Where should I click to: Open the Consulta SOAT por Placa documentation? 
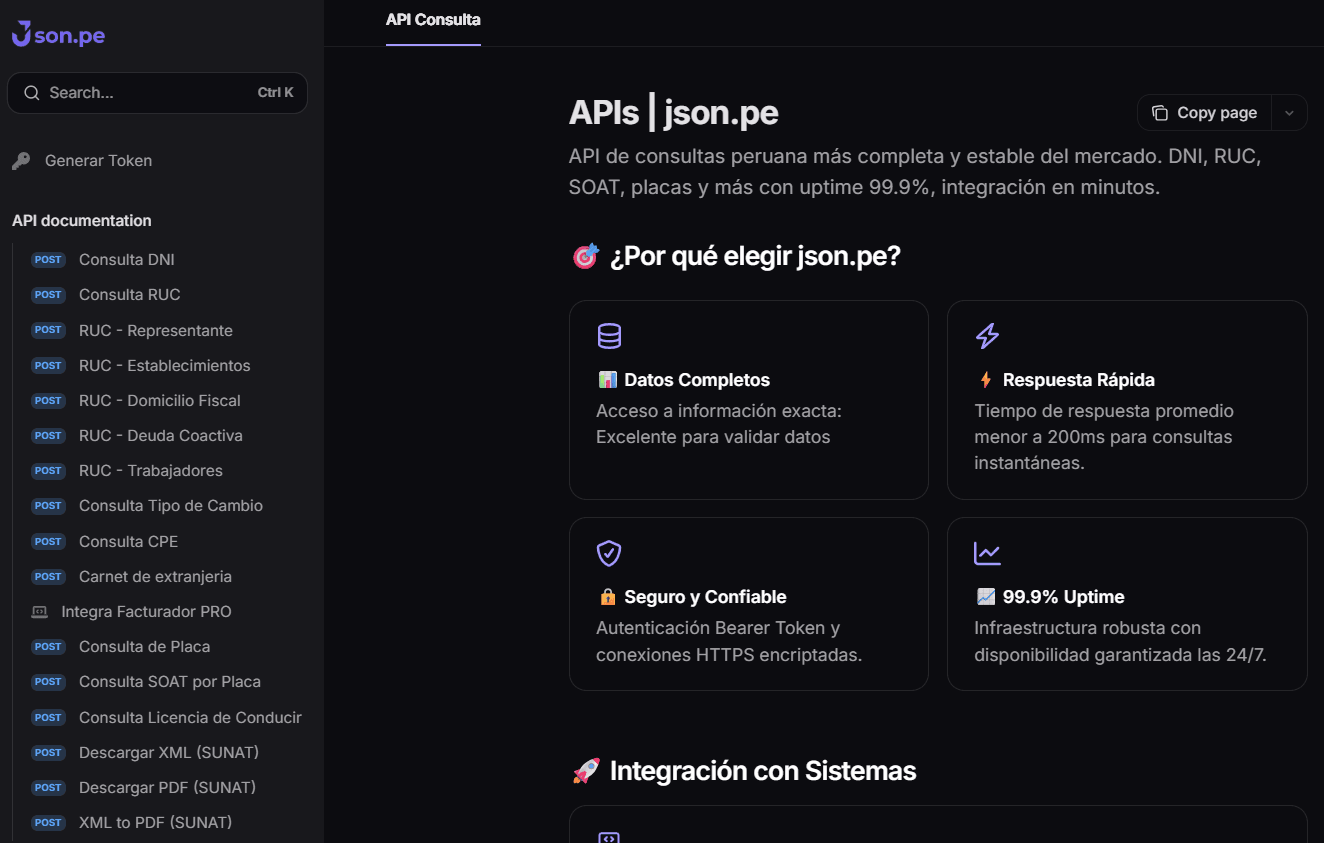168,681
